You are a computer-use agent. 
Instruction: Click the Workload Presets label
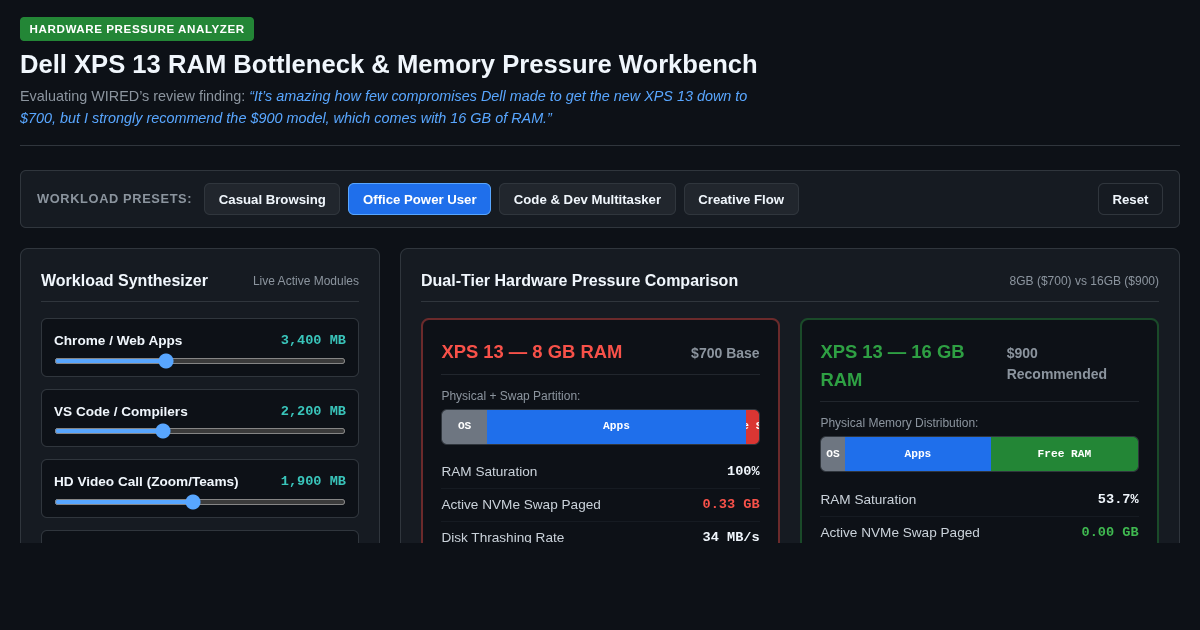click(114, 199)
